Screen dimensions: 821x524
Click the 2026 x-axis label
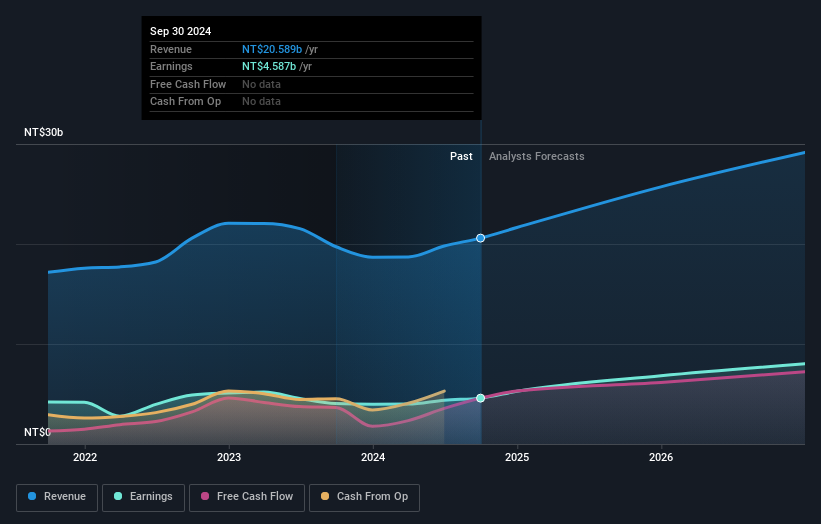(x=661, y=458)
